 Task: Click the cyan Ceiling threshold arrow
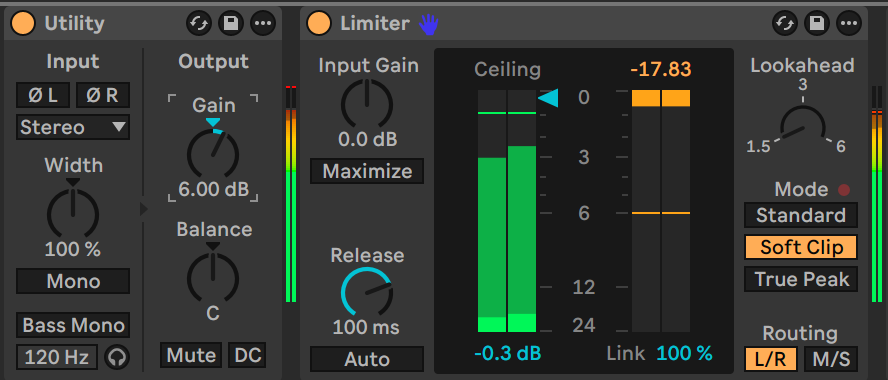point(548,98)
